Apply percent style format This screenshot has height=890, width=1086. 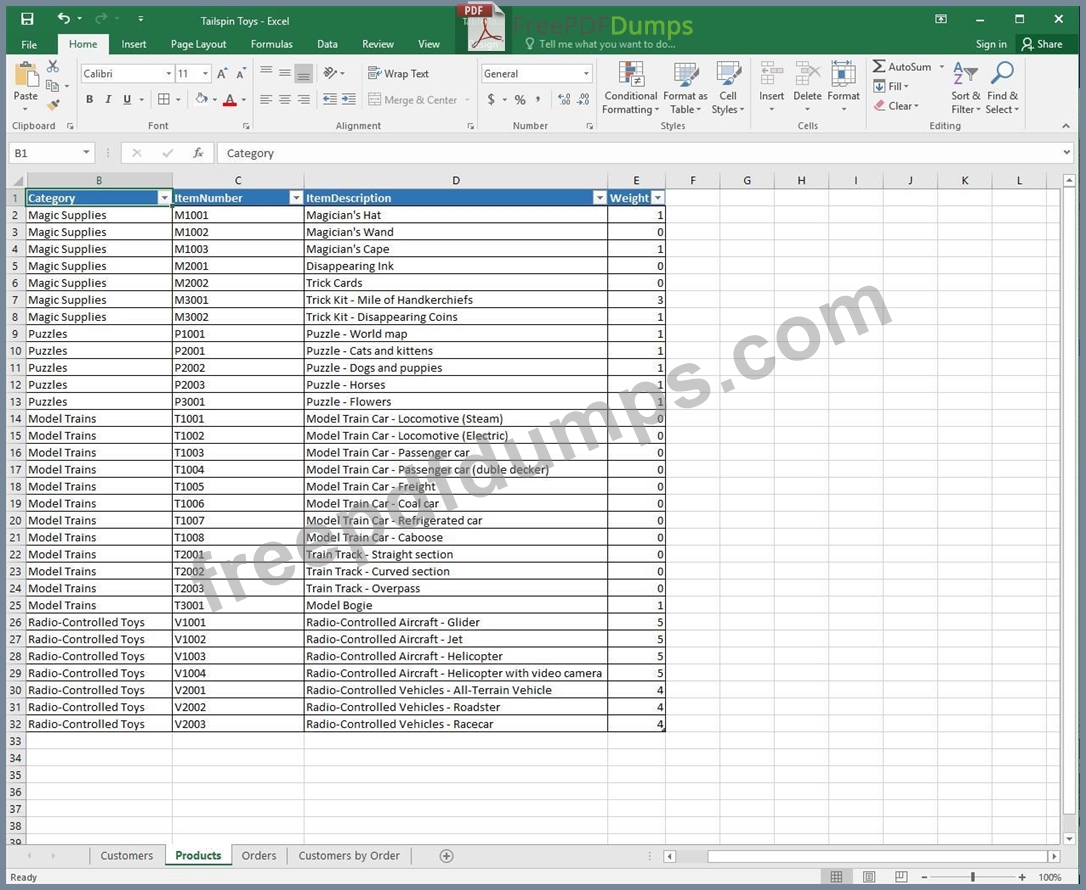click(x=520, y=100)
